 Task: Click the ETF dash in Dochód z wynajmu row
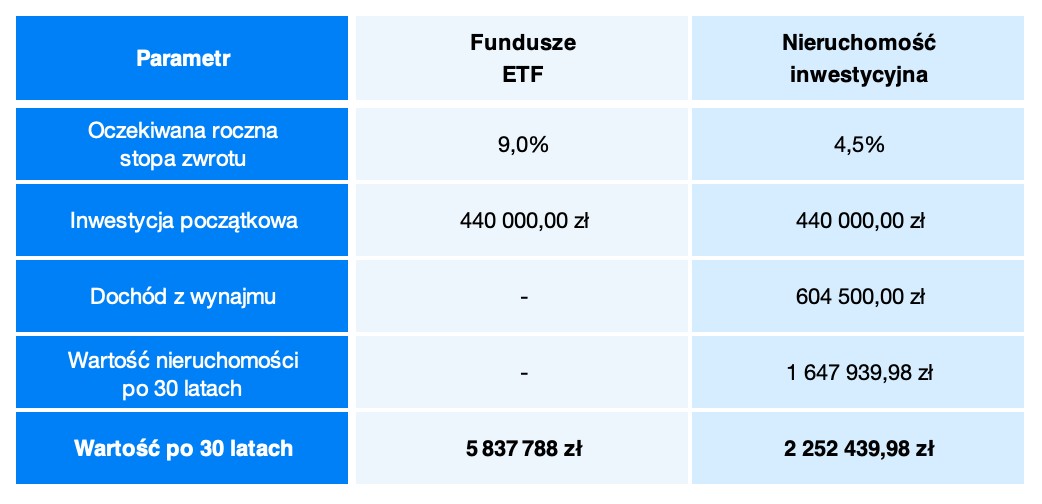(523, 297)
